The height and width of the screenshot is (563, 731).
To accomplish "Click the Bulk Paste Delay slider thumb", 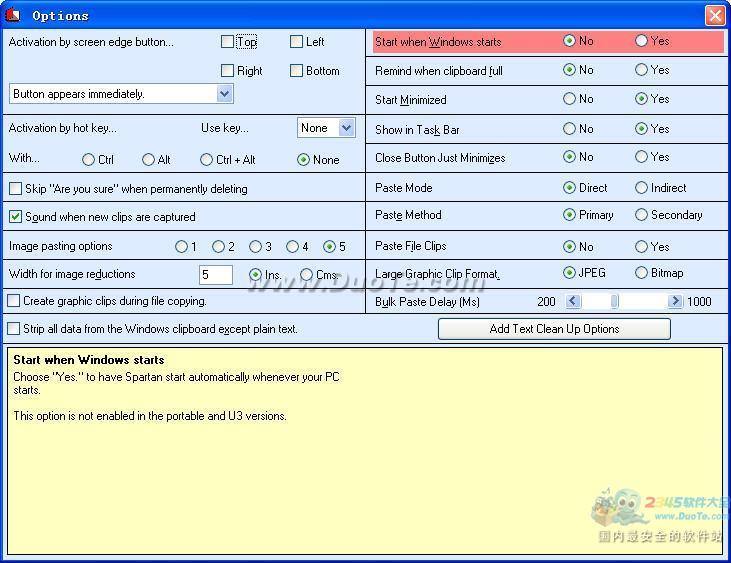I will coord(614,302).
